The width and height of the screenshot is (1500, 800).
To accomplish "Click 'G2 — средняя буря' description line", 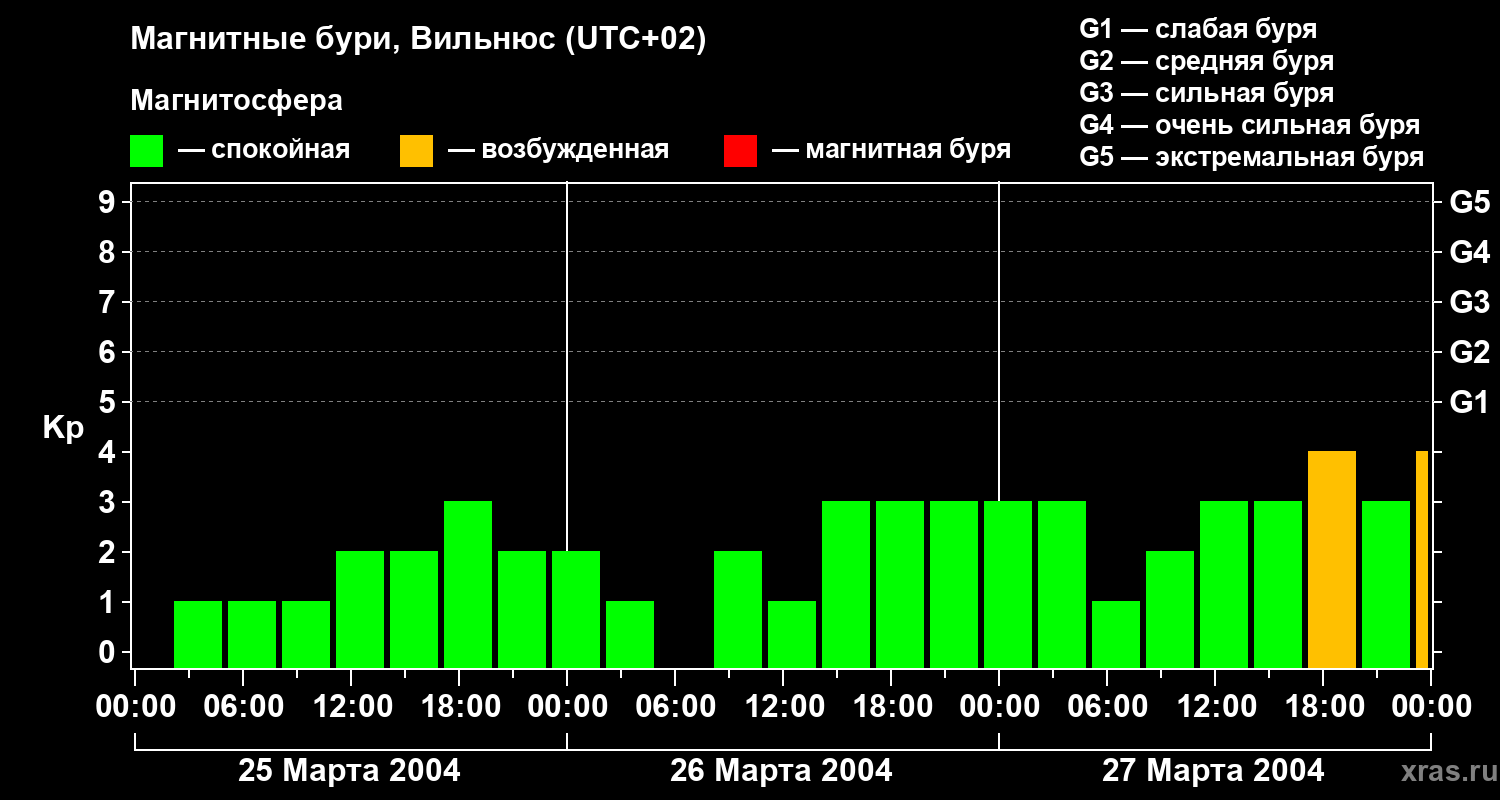I will pos(1207,61).
